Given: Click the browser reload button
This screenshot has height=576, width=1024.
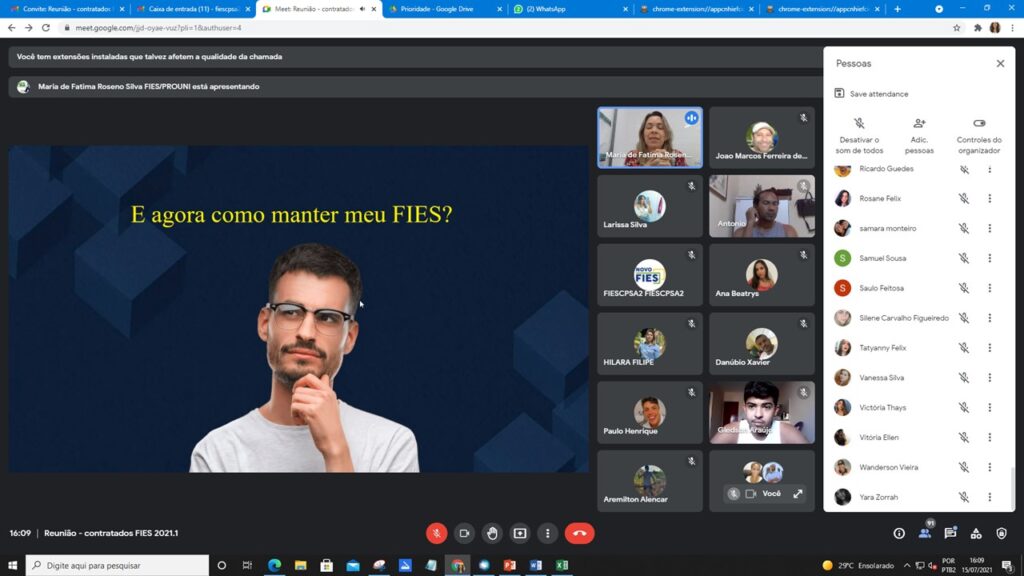Looking at the screenshot, I should [46, 28].
